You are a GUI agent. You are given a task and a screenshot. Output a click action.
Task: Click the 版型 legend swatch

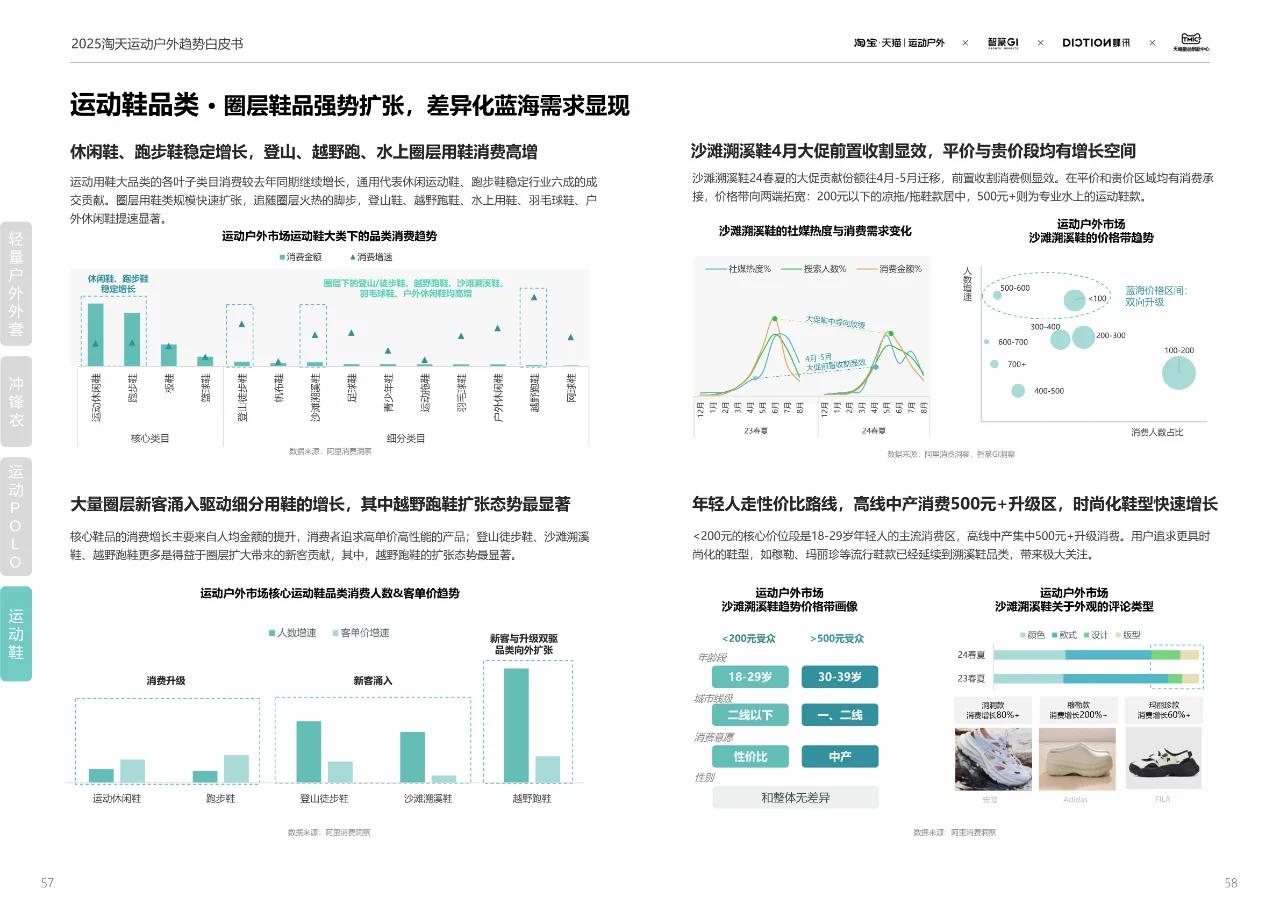pos(1119,635)
